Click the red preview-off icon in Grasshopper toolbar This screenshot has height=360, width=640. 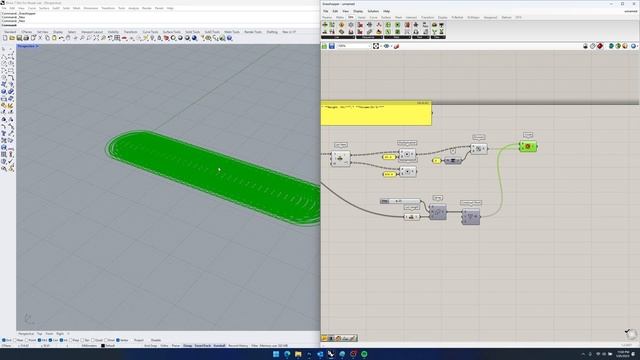pyautogui.click(x=600, y=46)
